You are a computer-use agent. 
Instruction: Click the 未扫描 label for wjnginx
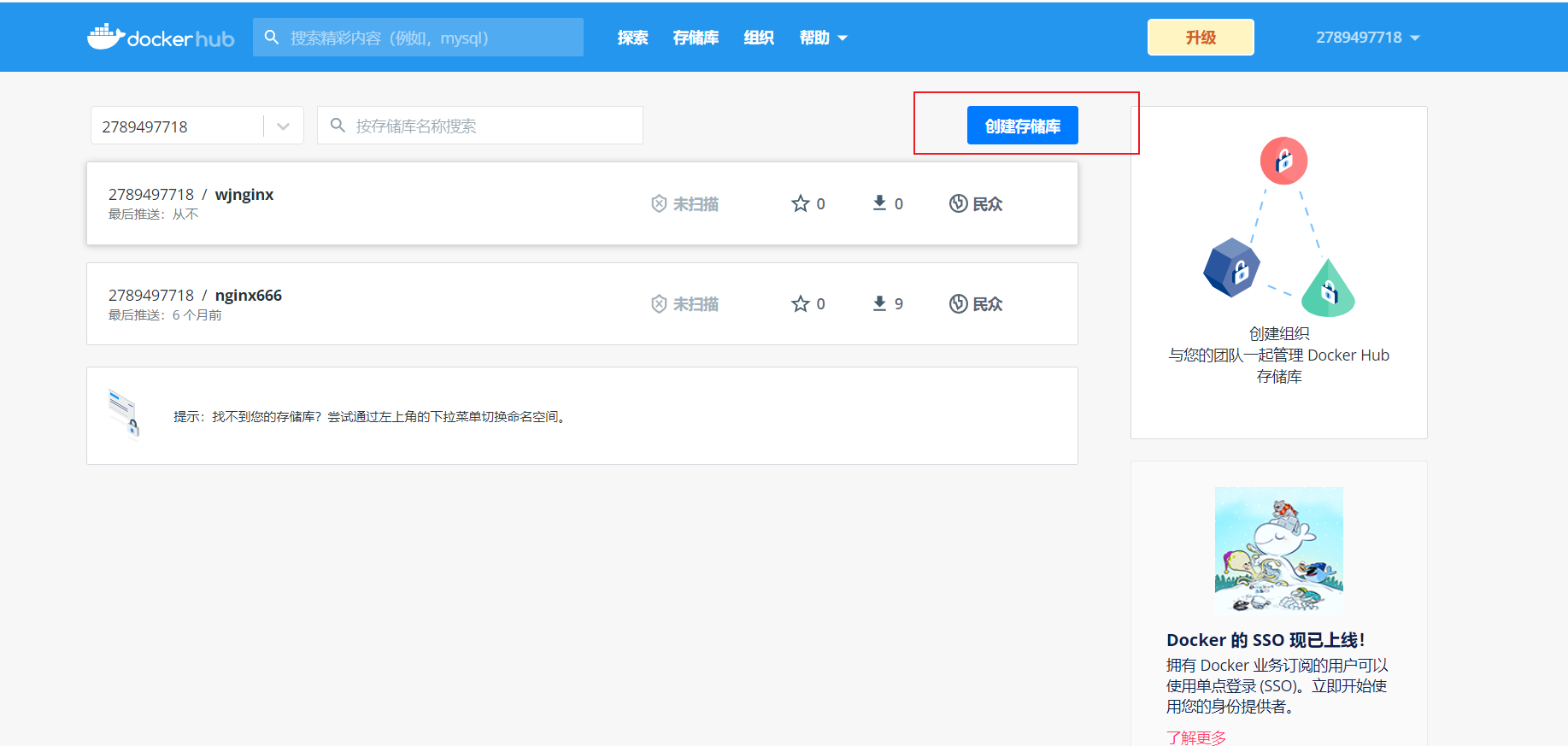point(696,204)
